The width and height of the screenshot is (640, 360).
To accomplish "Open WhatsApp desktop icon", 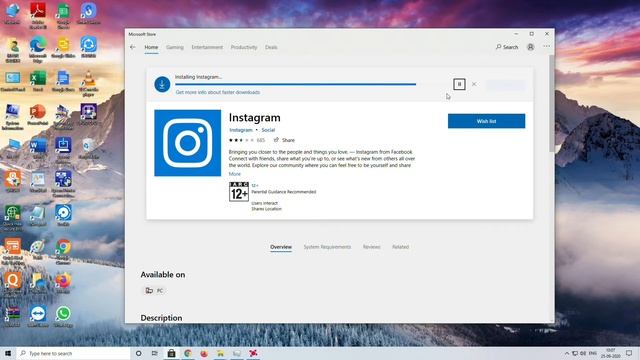I will (63, 317).
